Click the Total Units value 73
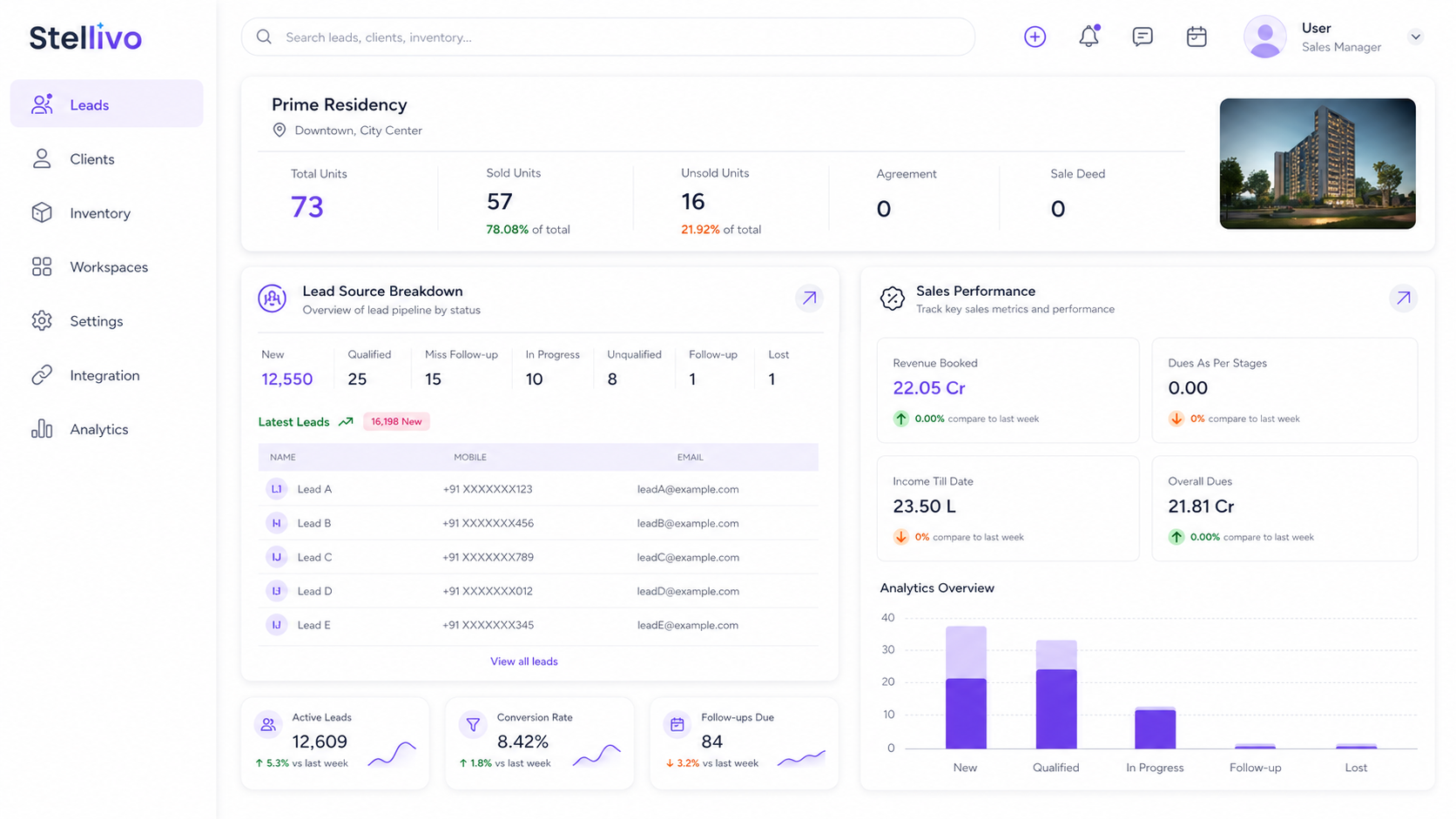 (307, 206)
